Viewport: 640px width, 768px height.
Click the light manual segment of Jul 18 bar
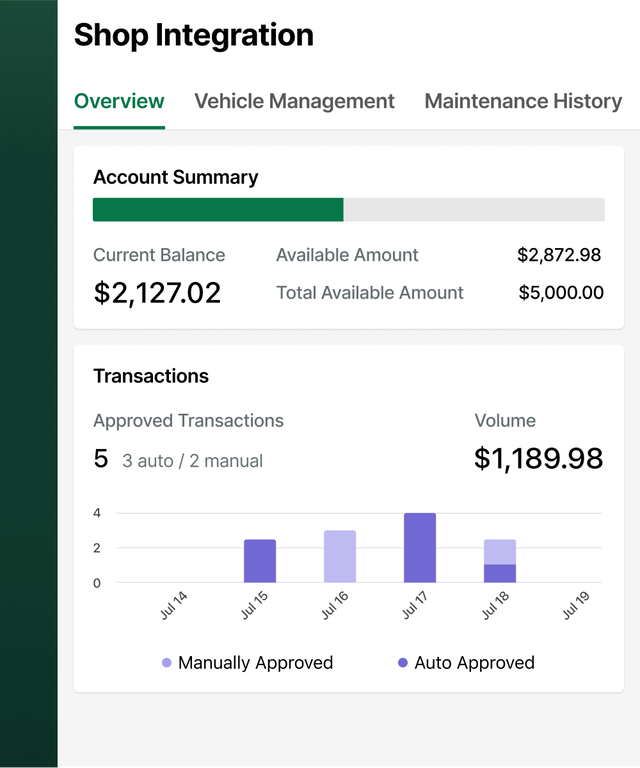pos(500,552)
